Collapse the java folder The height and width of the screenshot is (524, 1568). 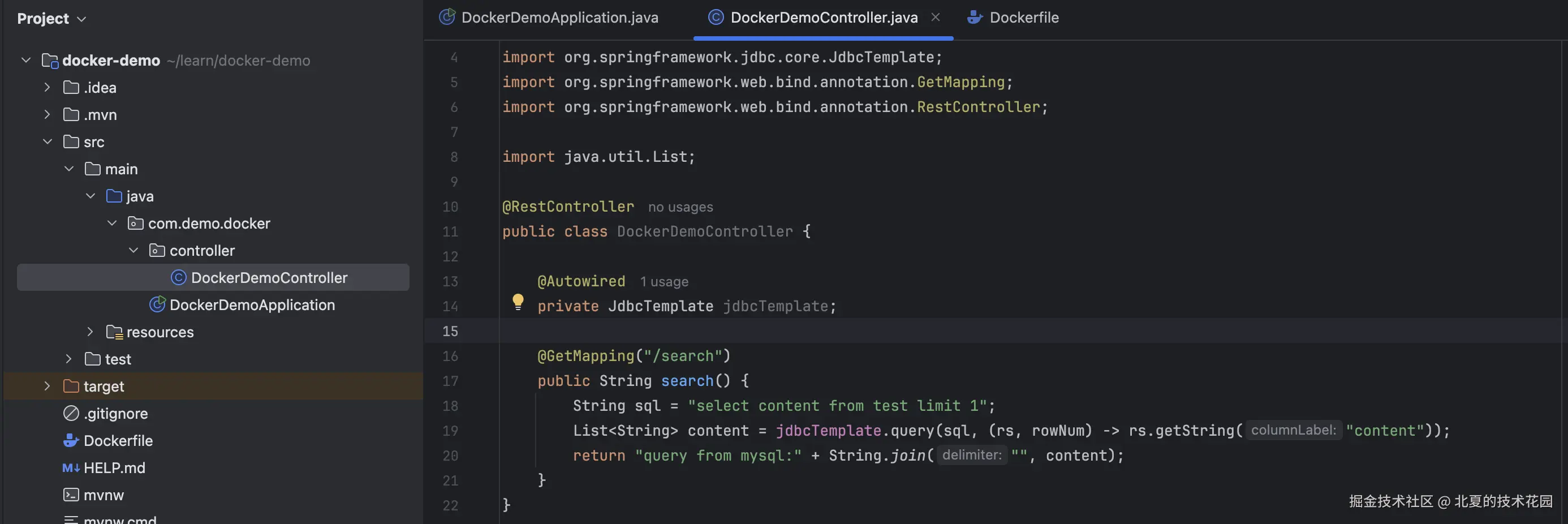click(90, 196)
